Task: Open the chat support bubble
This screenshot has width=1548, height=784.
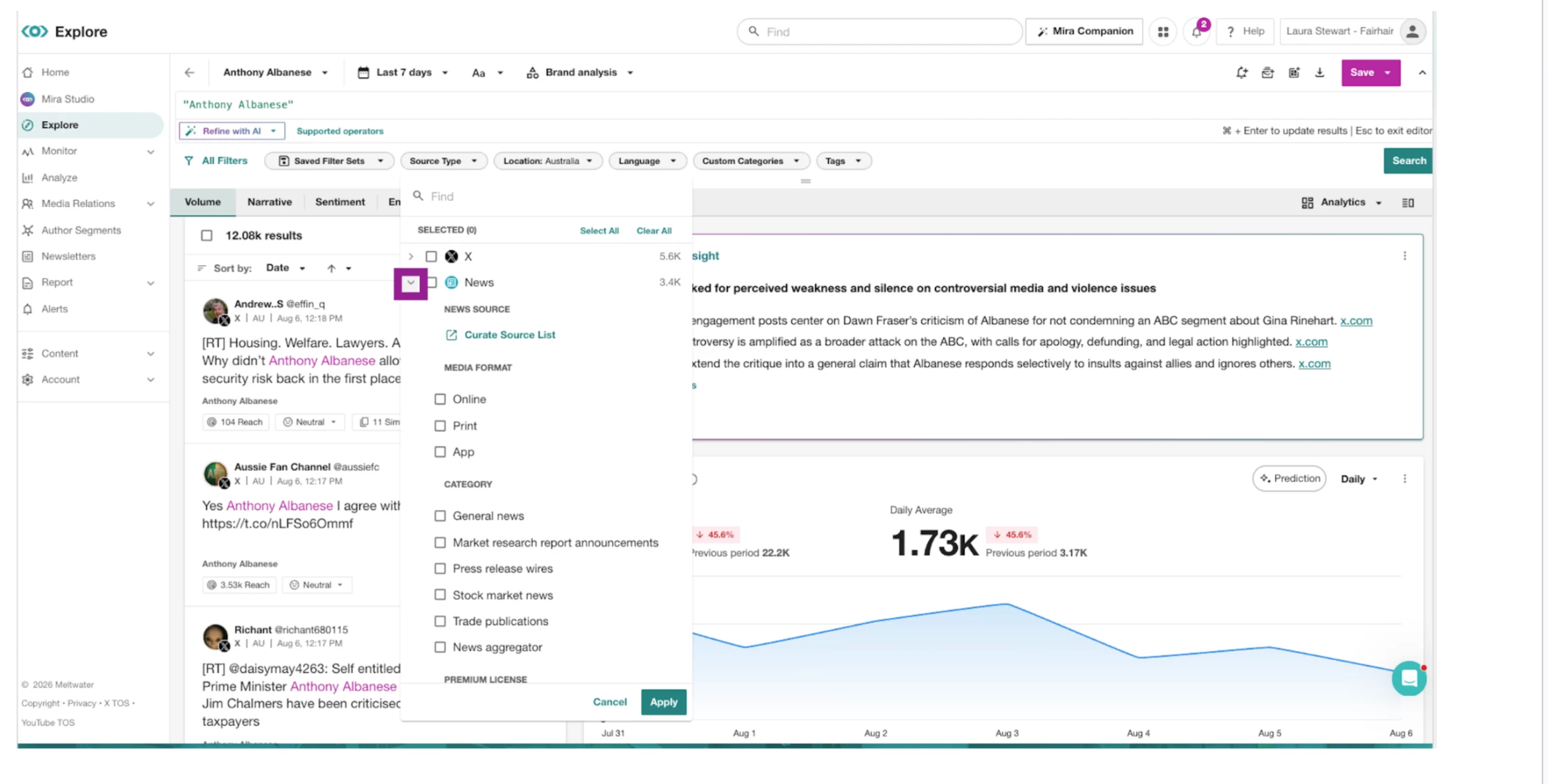Action: pyautogui.click(x=1409, y=679)
